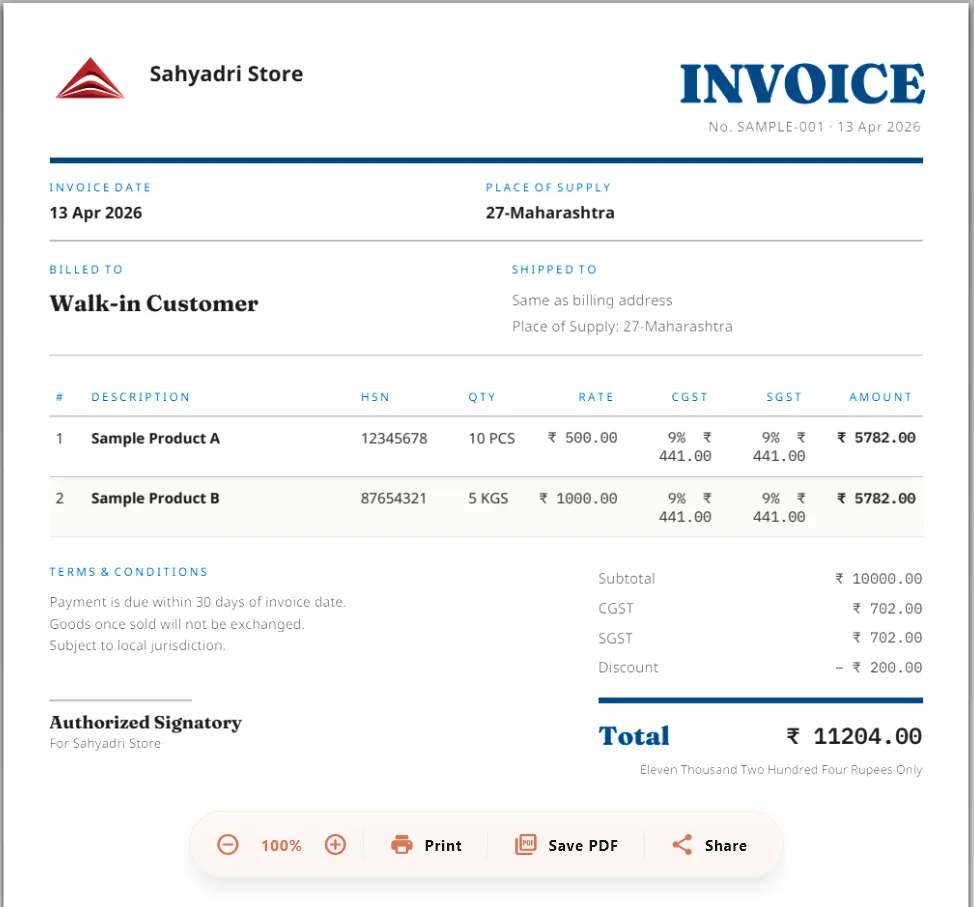Click the Walk-in Customer name
This screenshot has height=907, width=974.
(153, 303)
